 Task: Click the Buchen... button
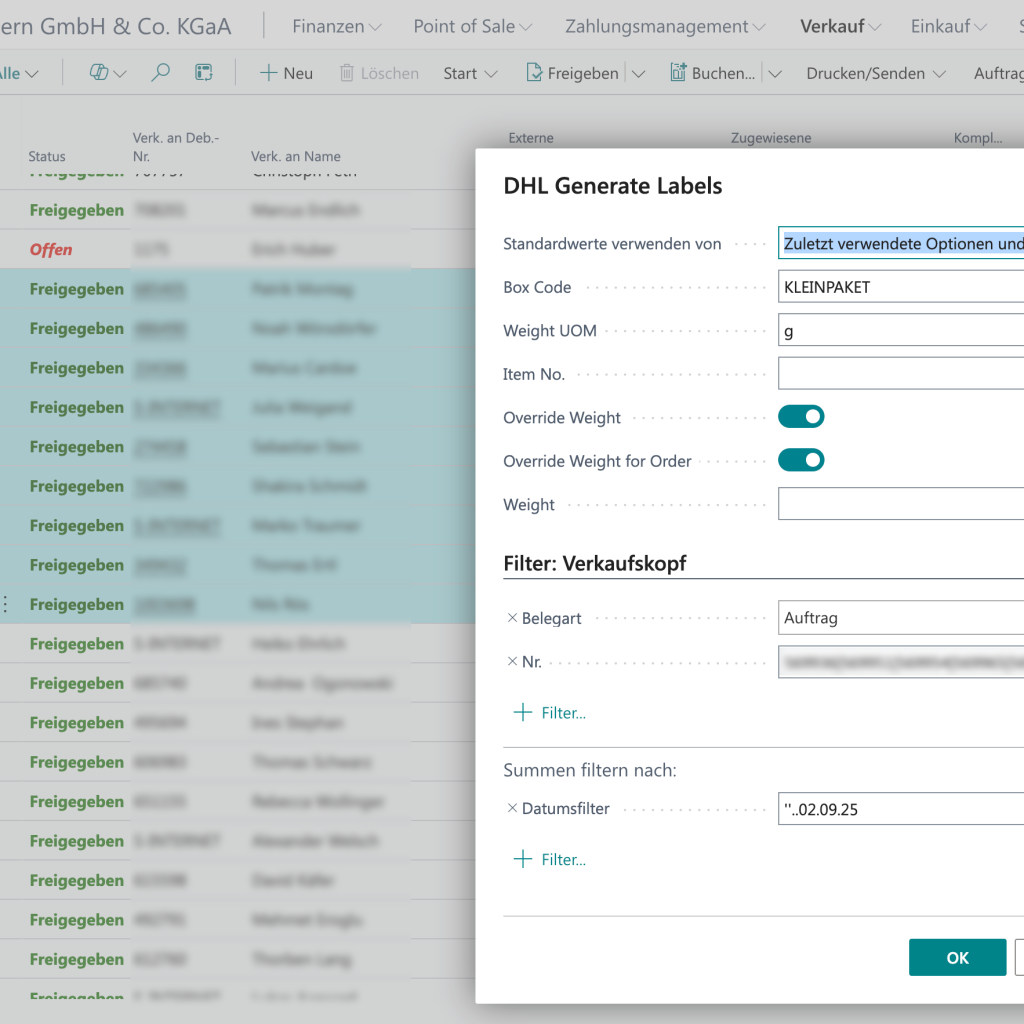[712, 73]
